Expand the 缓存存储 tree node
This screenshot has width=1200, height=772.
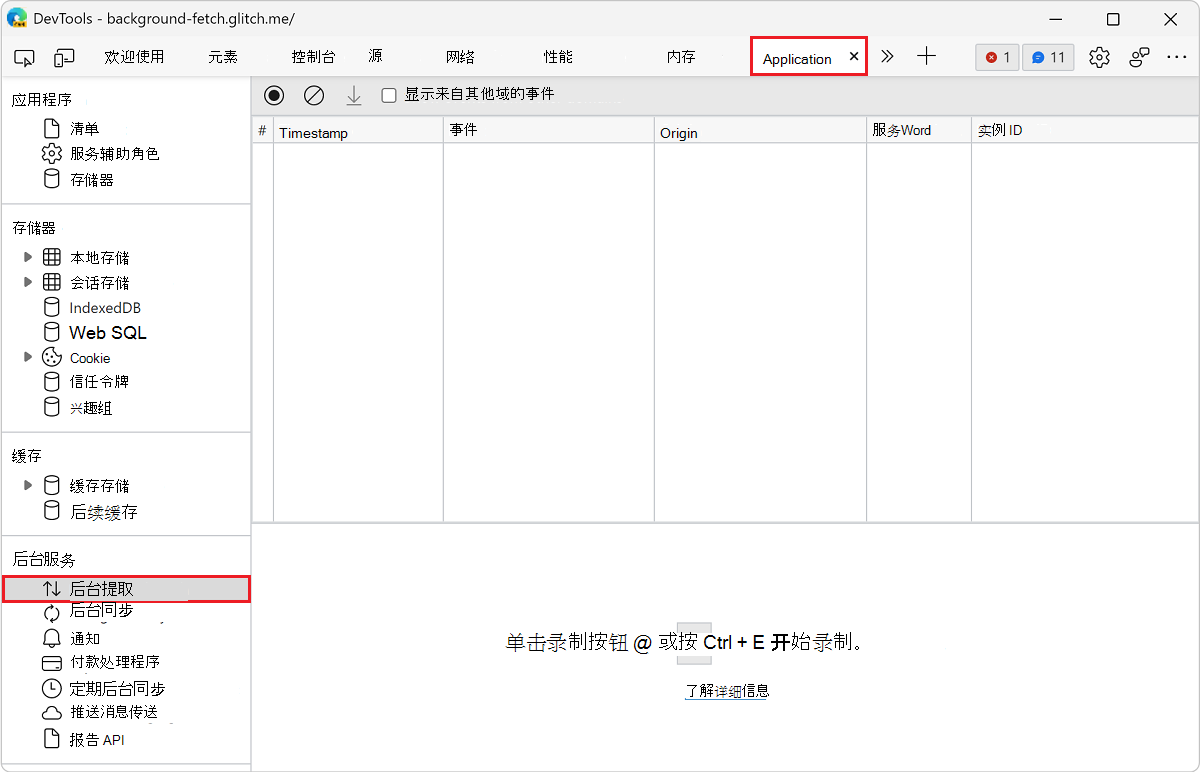28,485
